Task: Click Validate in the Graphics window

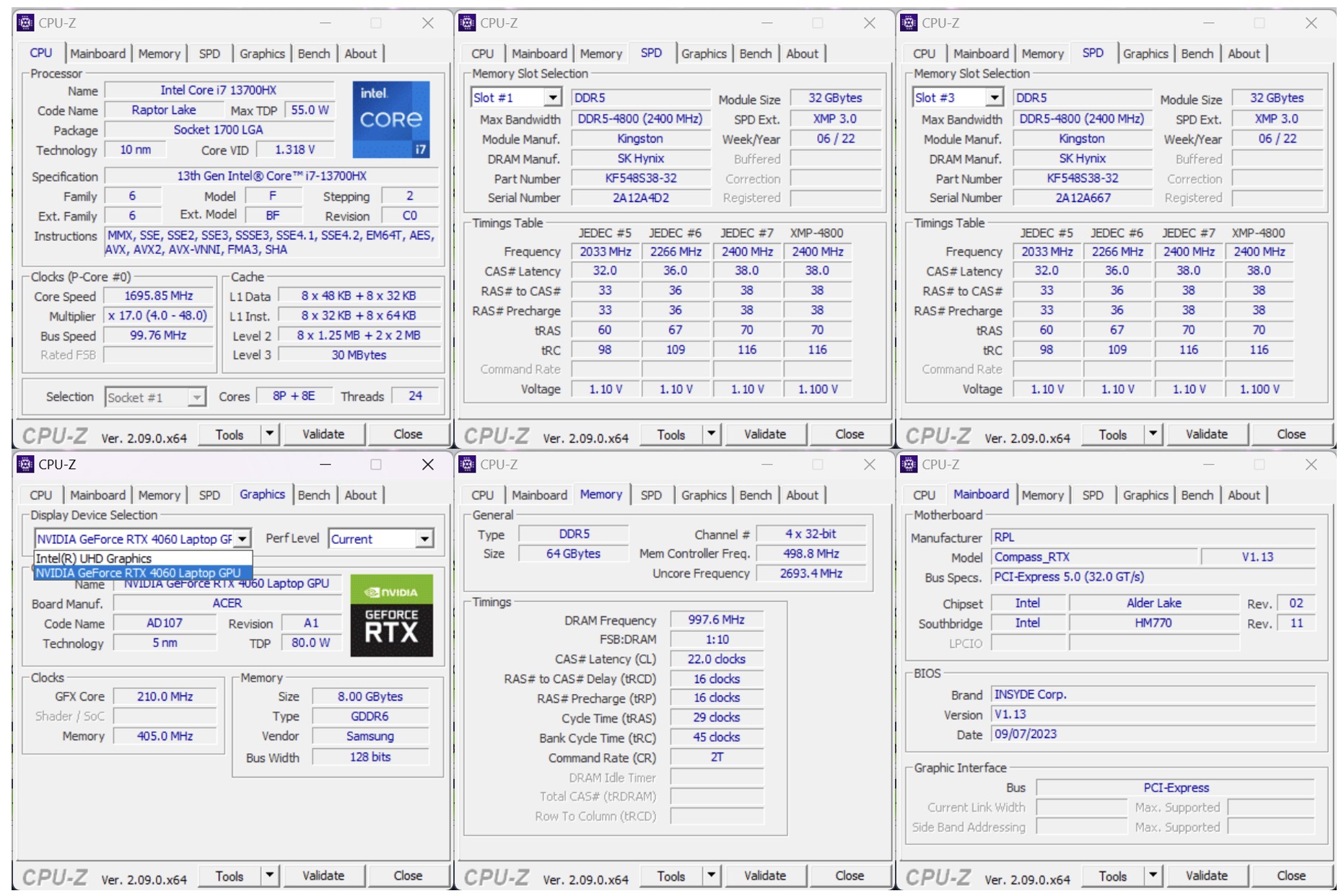Action: [x=323, y=876]
